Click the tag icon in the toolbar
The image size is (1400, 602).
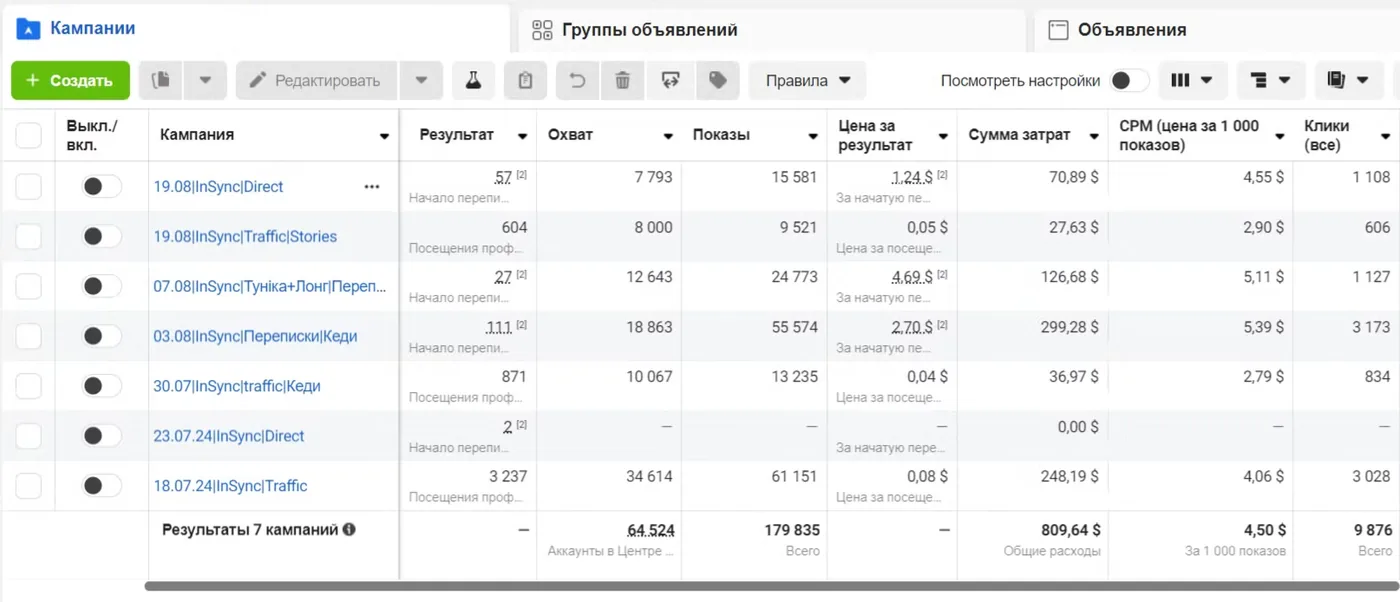pos(717,81)
